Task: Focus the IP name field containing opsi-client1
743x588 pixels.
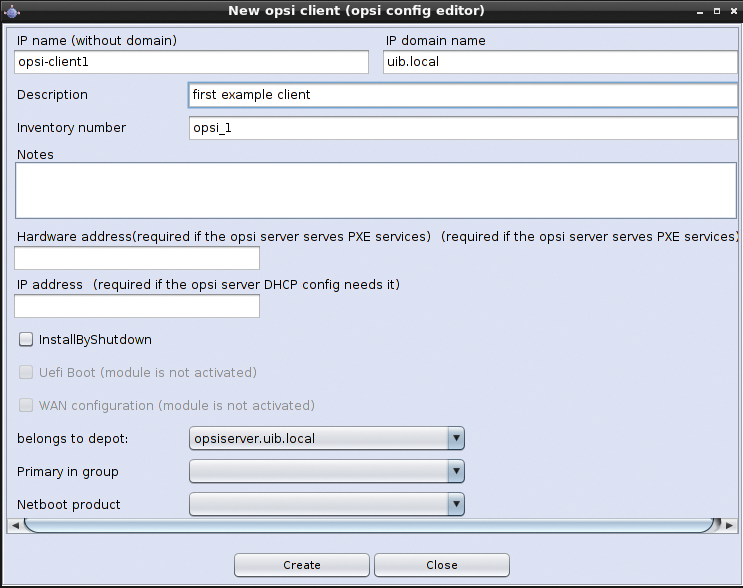Action: 192,62
